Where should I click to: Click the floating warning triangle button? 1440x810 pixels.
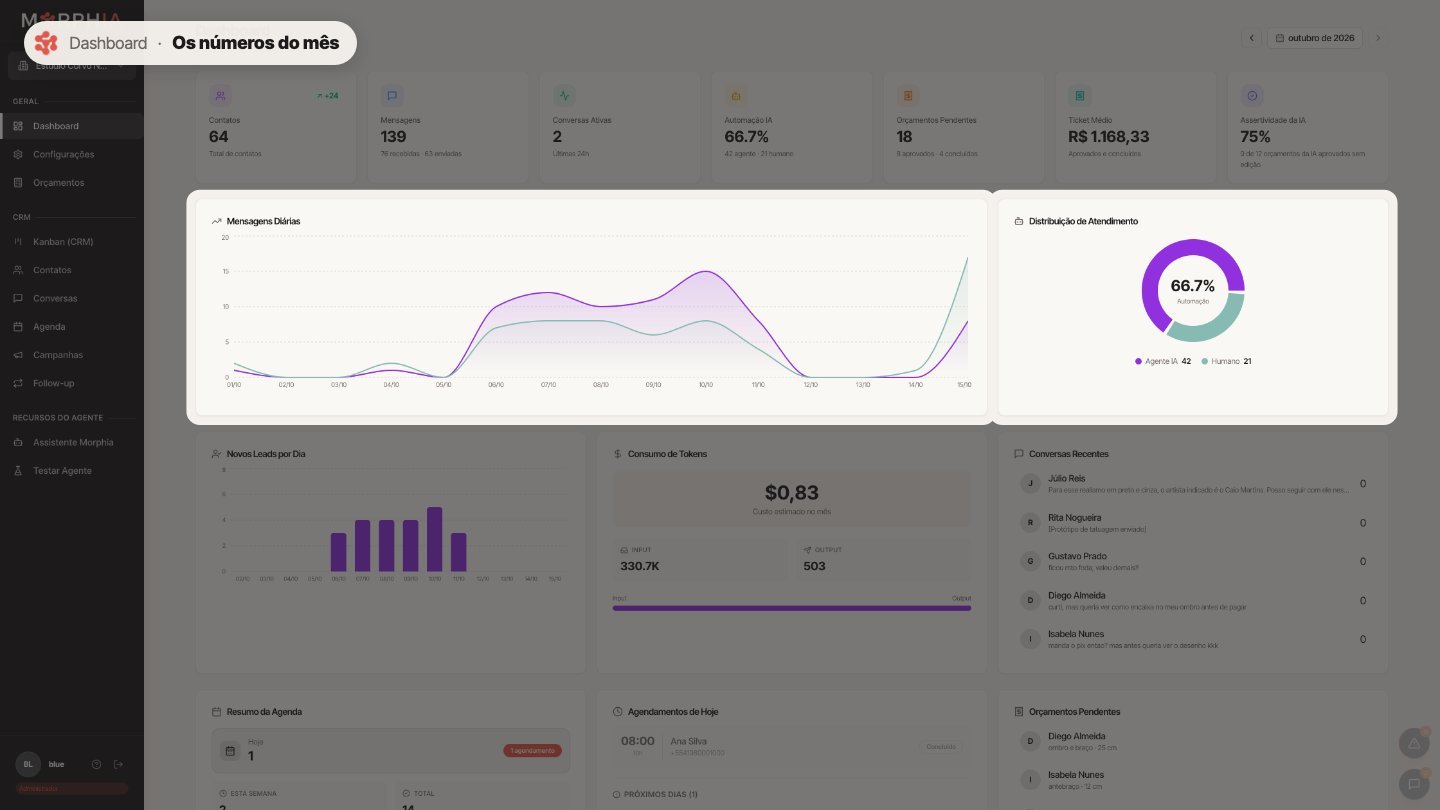coord(1414,743)
